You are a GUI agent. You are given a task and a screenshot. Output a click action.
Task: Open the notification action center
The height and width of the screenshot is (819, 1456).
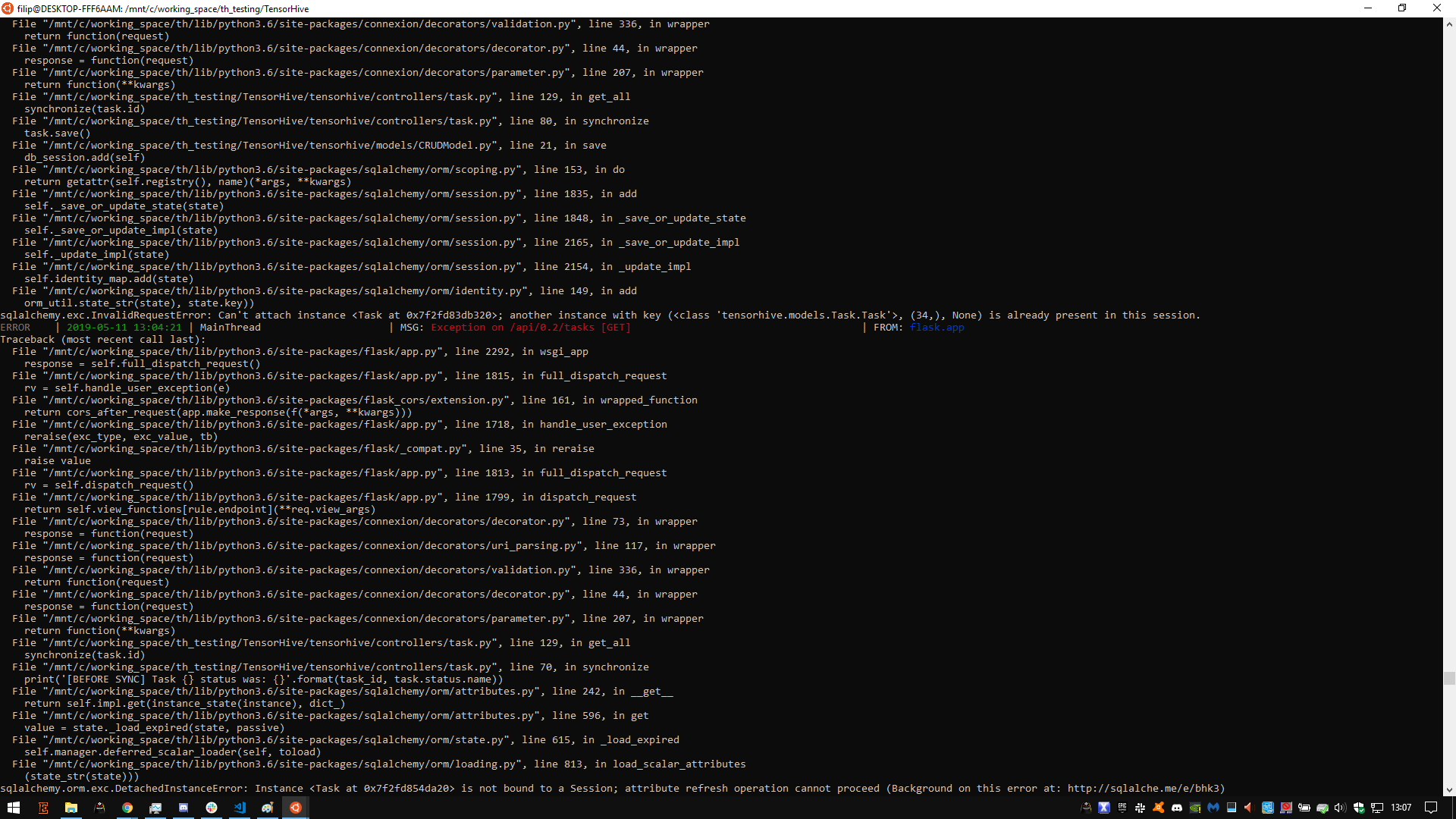tap(1431, 808)
